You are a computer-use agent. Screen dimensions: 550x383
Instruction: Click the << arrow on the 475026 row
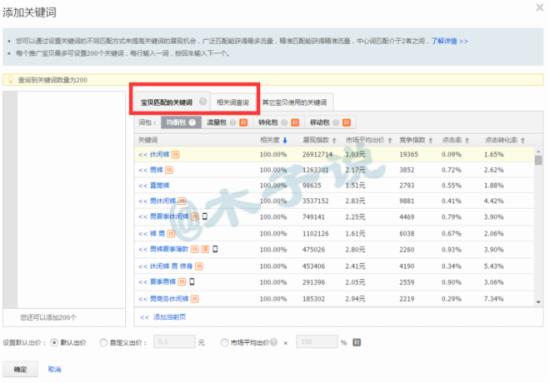click(143, 249)
